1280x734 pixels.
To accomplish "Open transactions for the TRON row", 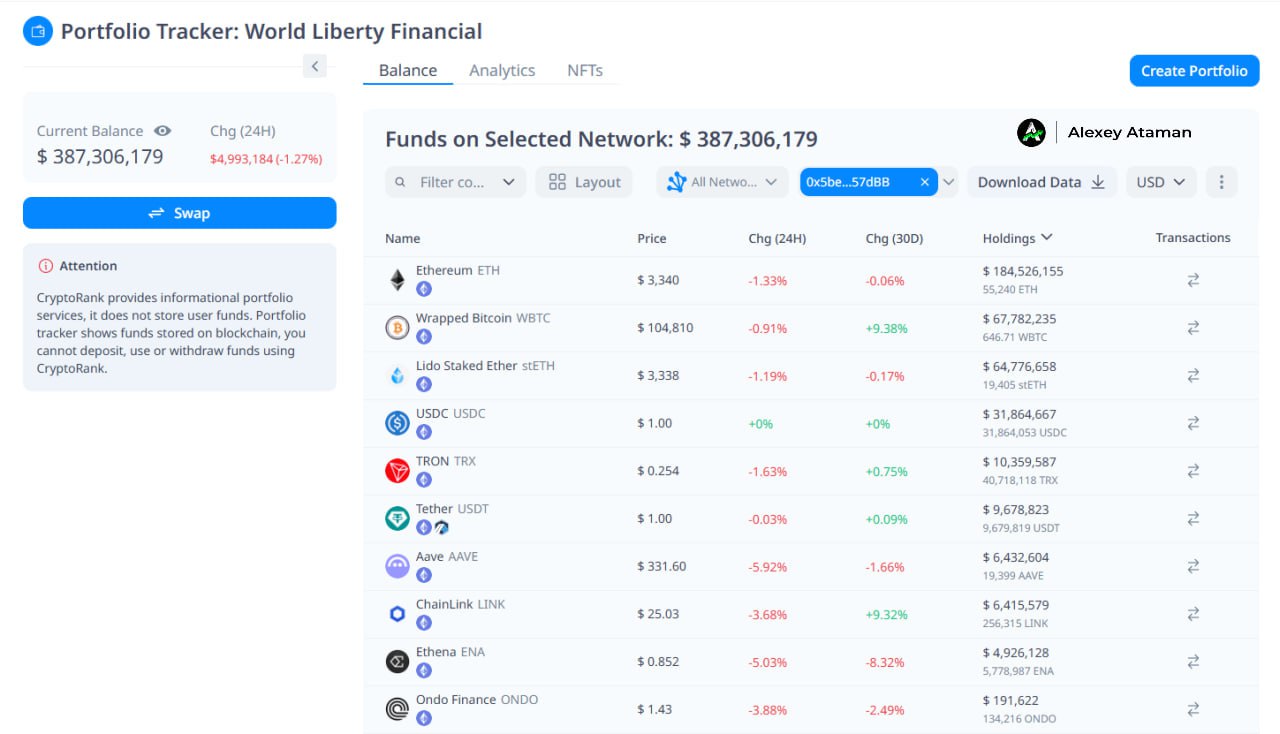I will tap(1193, 471).
